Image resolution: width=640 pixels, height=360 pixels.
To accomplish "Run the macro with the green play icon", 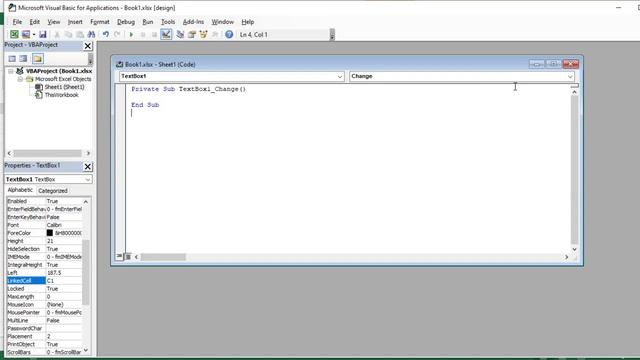I will point(131,35).
